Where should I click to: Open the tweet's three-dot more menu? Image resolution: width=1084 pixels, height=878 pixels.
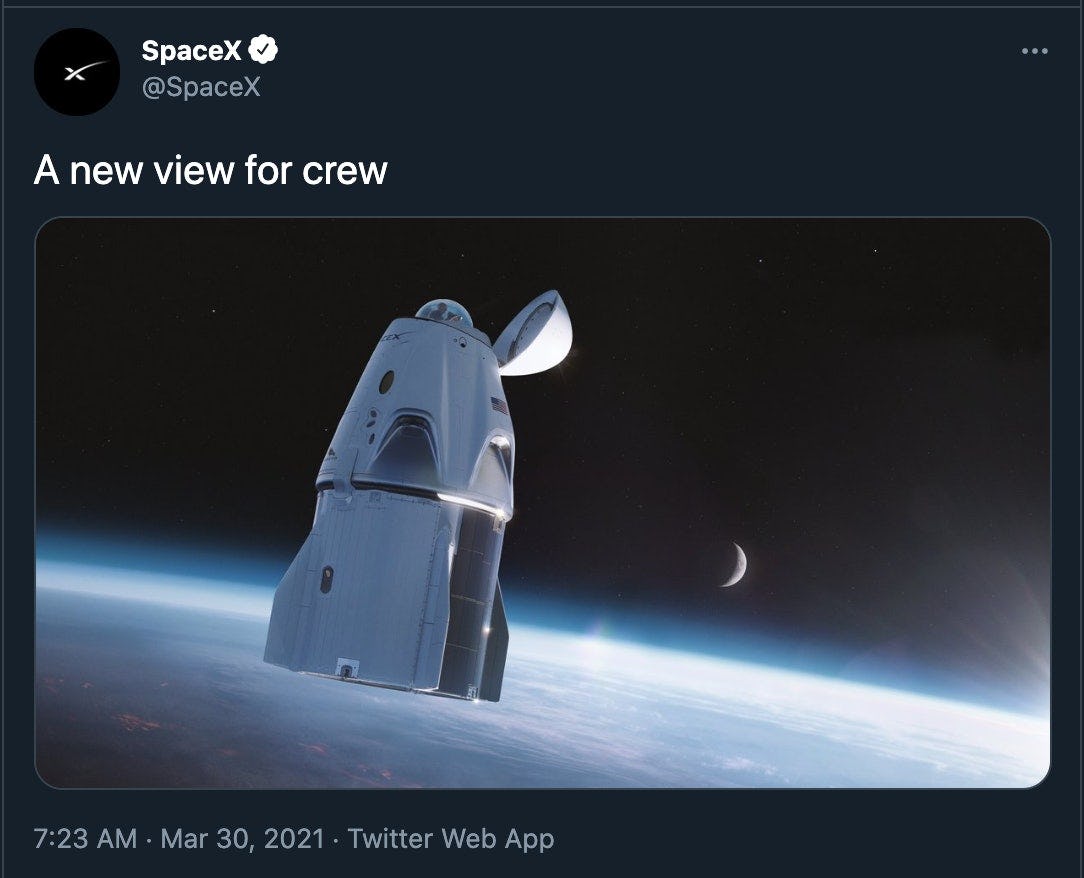click(1034, 51)
